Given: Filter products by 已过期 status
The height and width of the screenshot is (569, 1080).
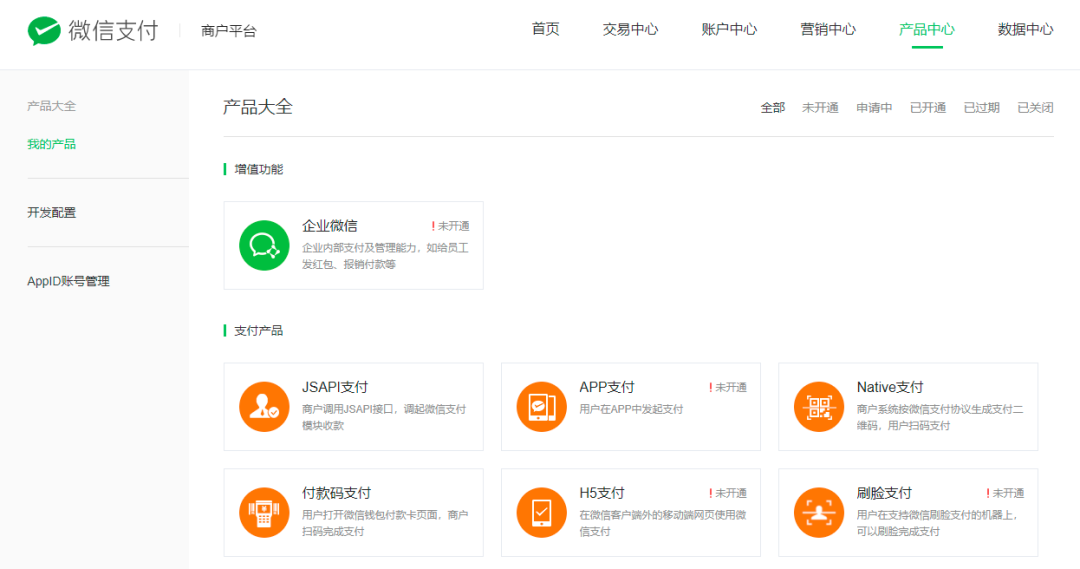Looking at the screenshot, I should click(x=982, y=107).
